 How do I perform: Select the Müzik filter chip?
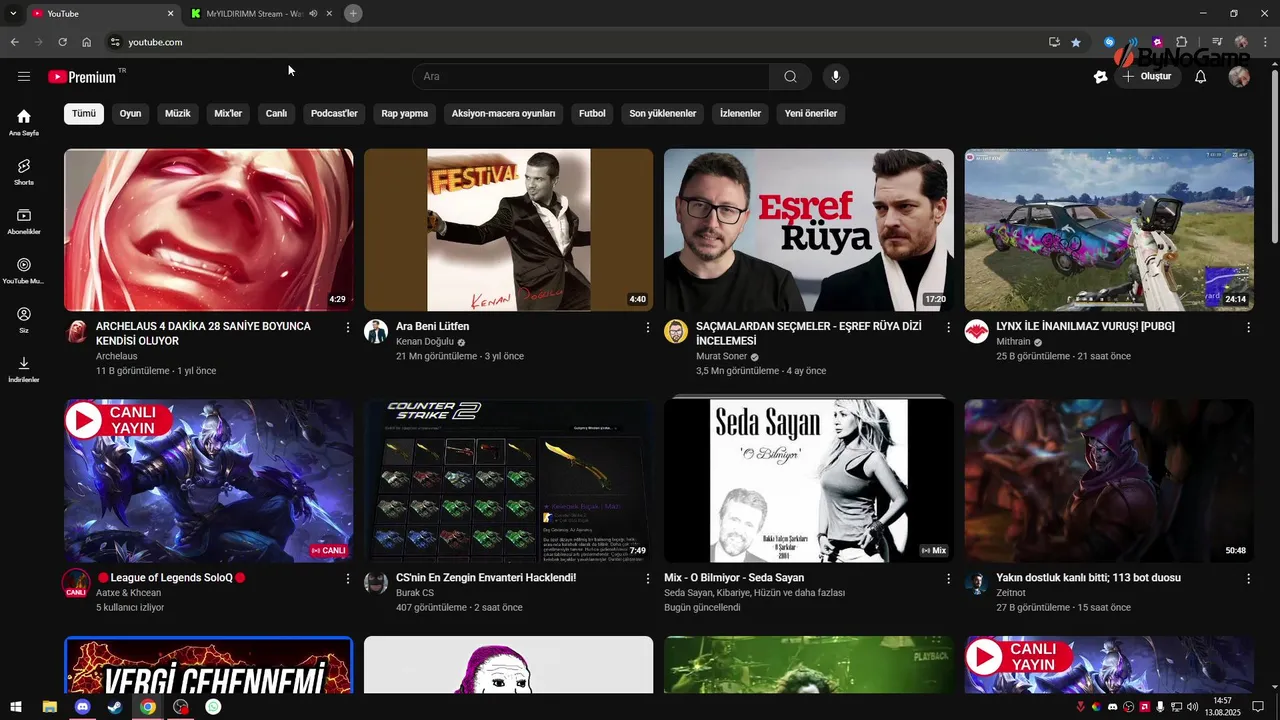coord(177,113)
